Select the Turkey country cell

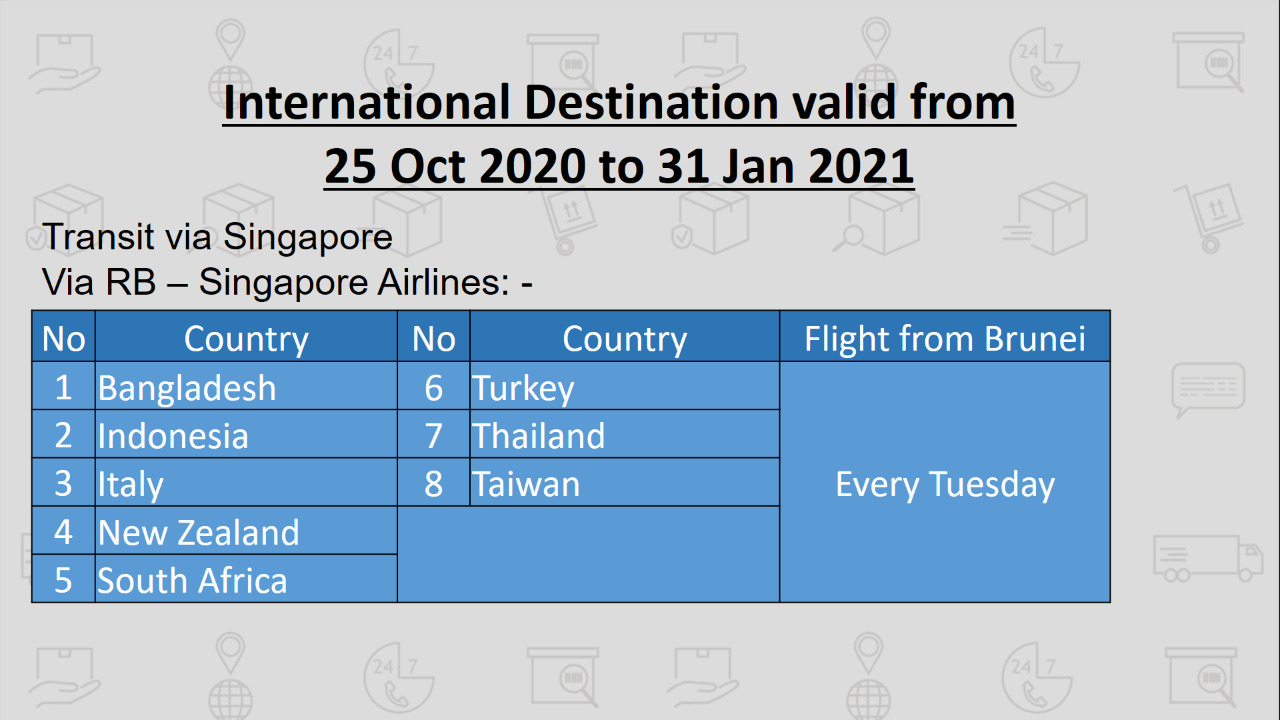[x=625, y=386]
